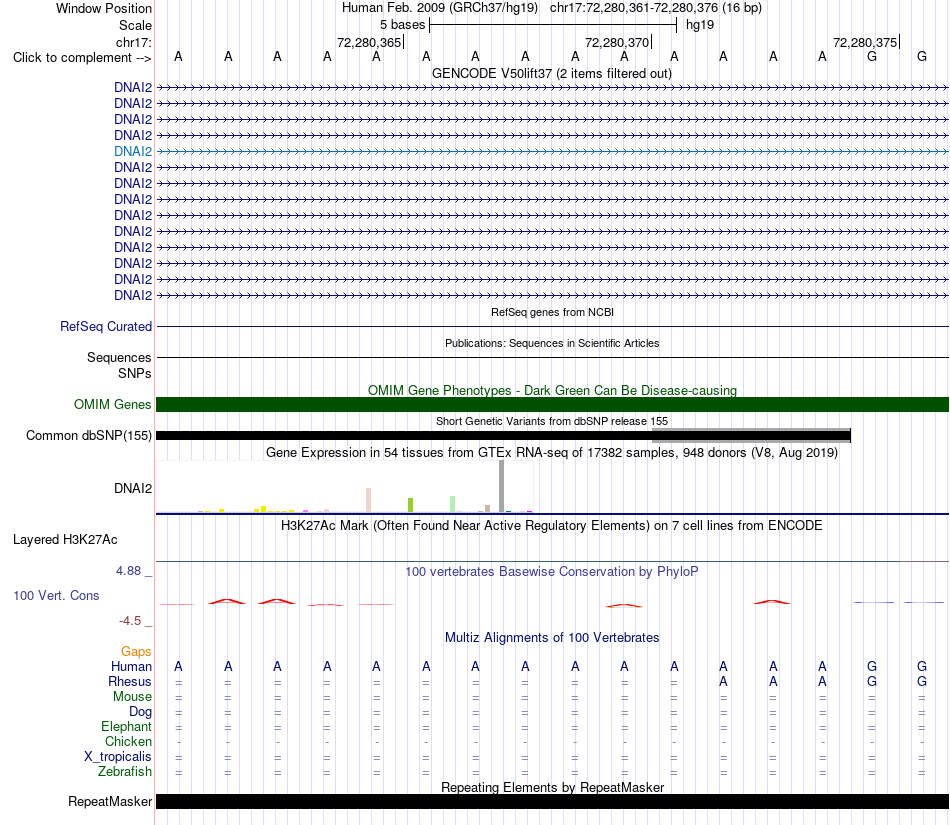Click the DNAI2 label beside GTEx chart

133,488
